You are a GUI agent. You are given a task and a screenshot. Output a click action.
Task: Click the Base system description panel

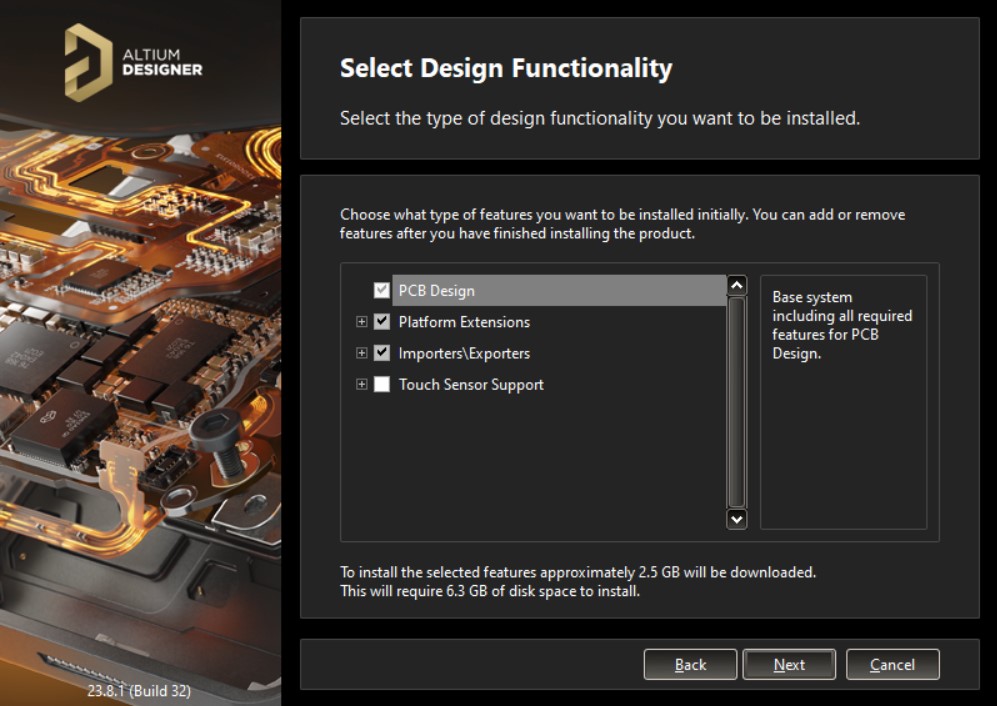843,400
